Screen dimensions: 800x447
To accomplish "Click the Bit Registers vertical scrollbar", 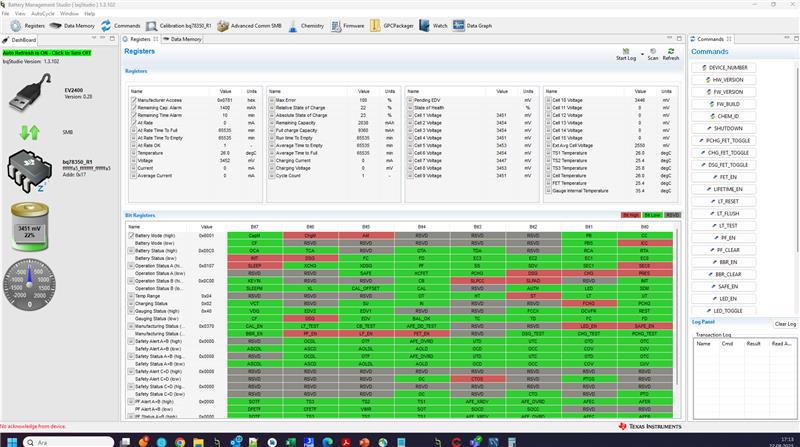I will coord(678,306).
